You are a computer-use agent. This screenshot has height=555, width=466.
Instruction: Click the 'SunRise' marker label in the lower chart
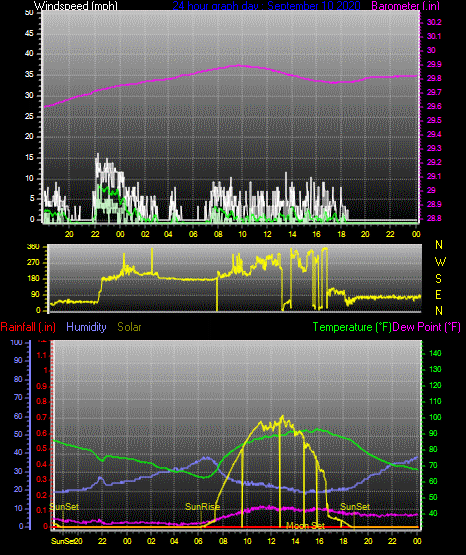coord(202,507)
